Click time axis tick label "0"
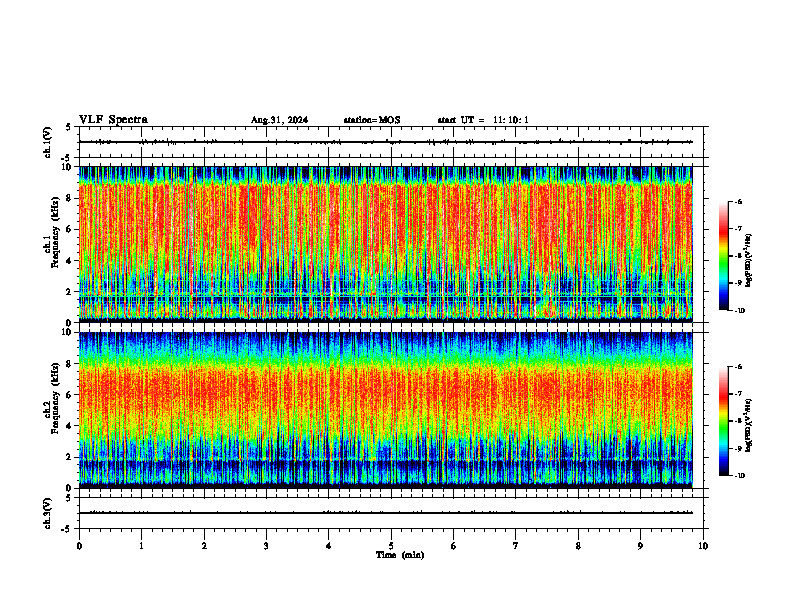Screen dimensions: 792x612 tap(79, 546)
